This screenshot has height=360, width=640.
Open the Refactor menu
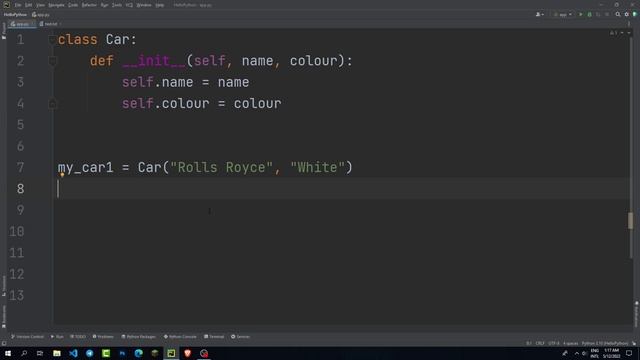tap(89, 5)
